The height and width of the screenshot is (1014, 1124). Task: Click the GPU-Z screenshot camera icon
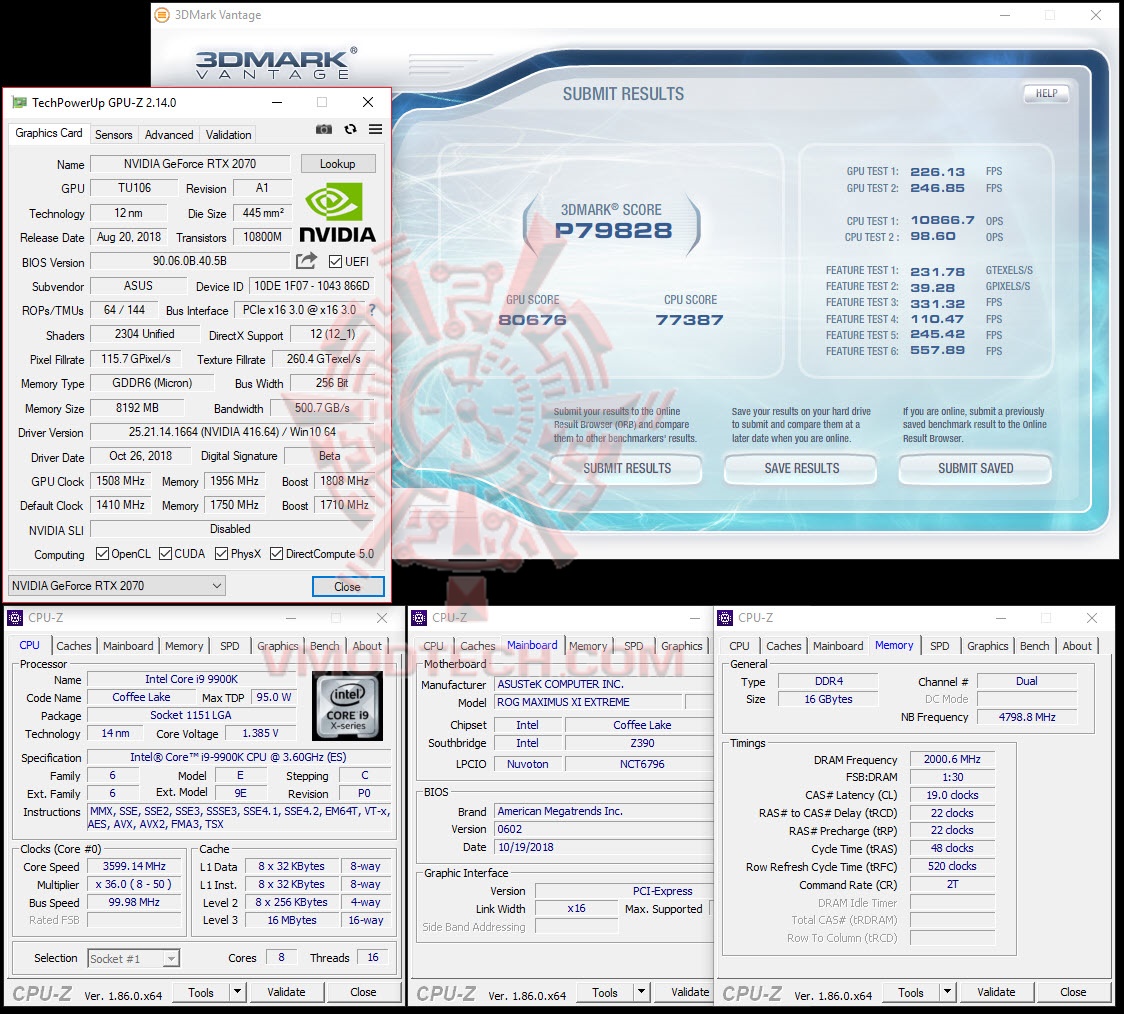[324, 130]
